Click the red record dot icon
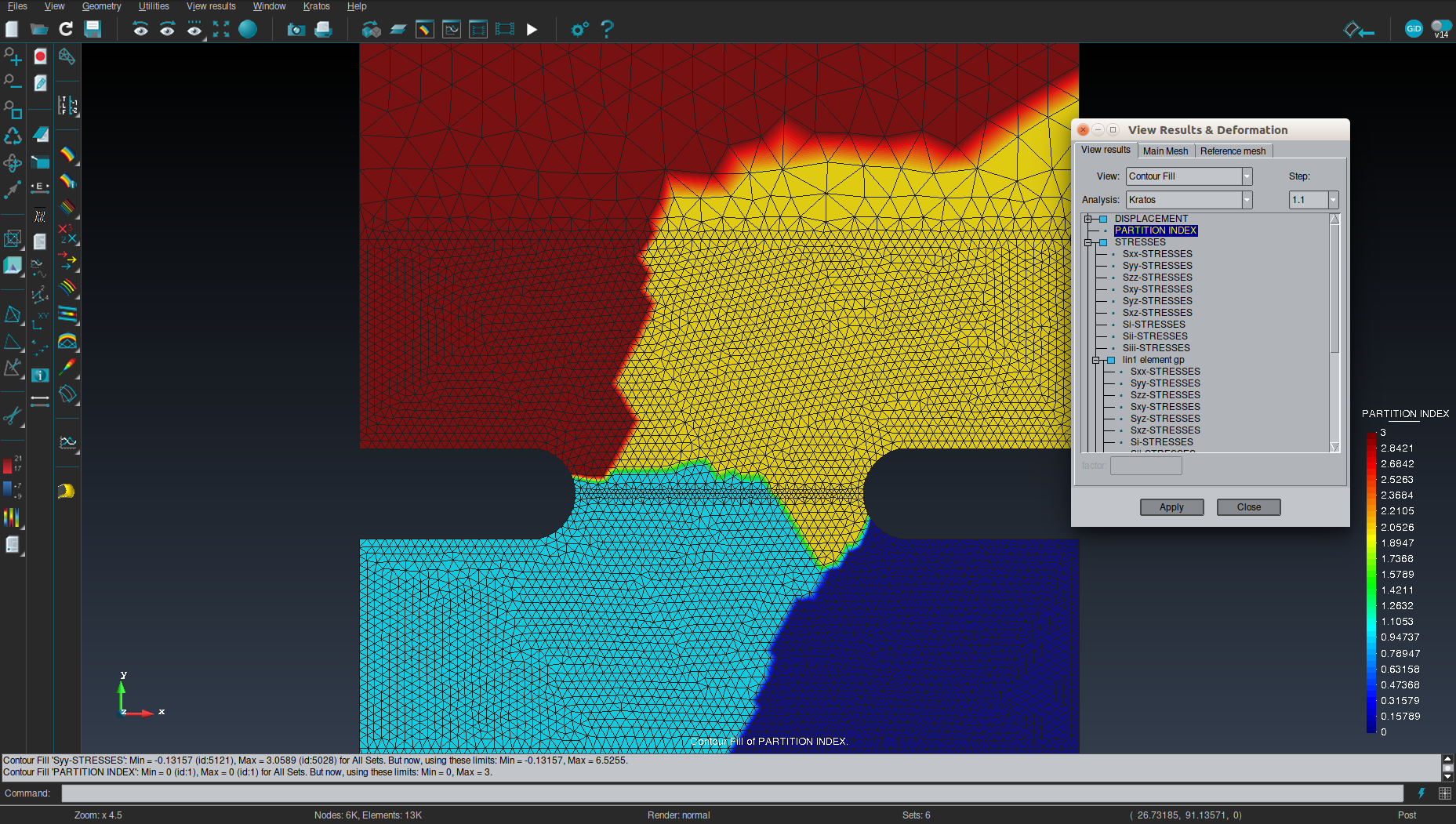Image resolution: width=1456 pixels, height=824 pixels. pos(40,56)
